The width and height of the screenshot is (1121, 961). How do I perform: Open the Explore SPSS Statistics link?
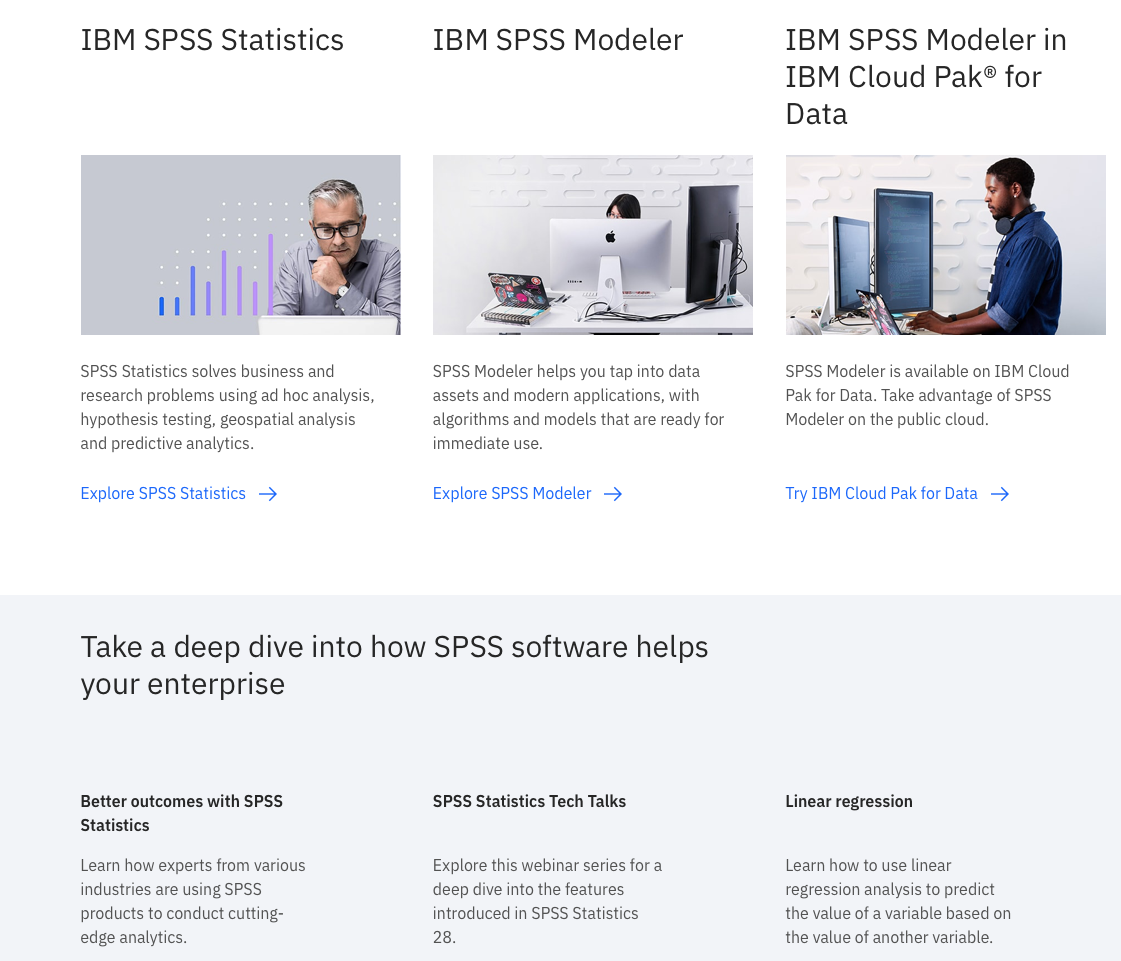[x=163, y=494]
